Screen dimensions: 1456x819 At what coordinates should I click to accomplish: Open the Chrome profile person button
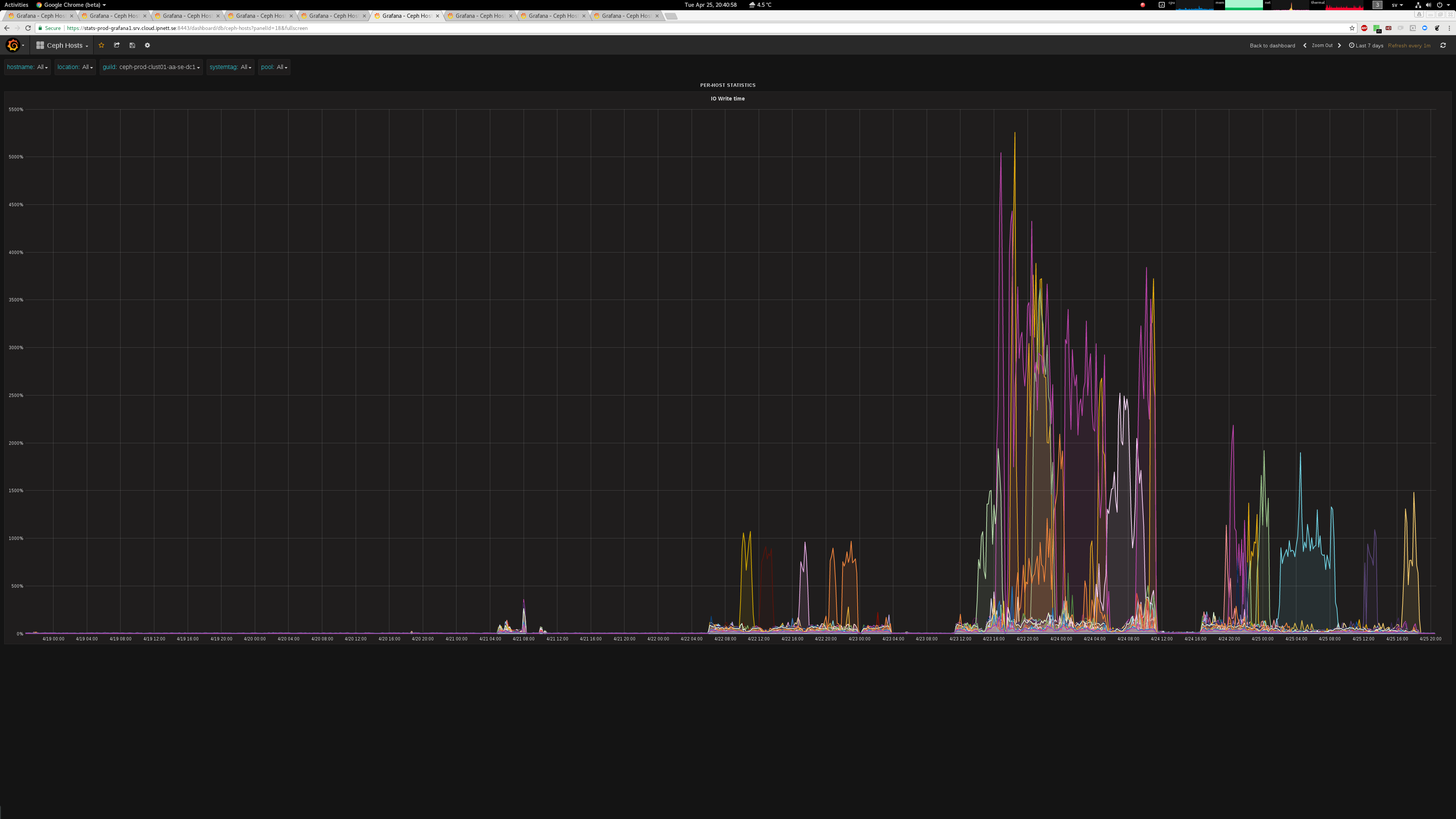point(1419,14)
